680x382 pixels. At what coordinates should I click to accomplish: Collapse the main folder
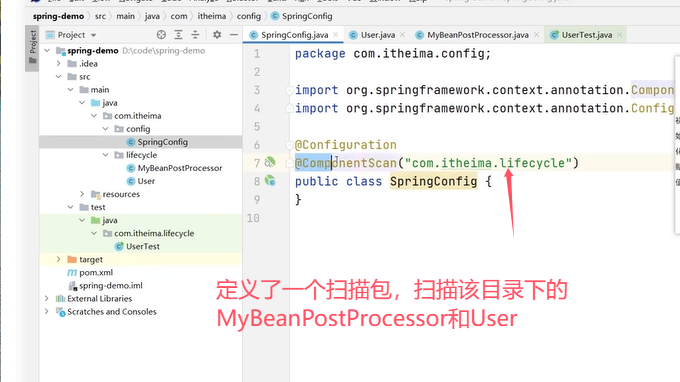70,89
